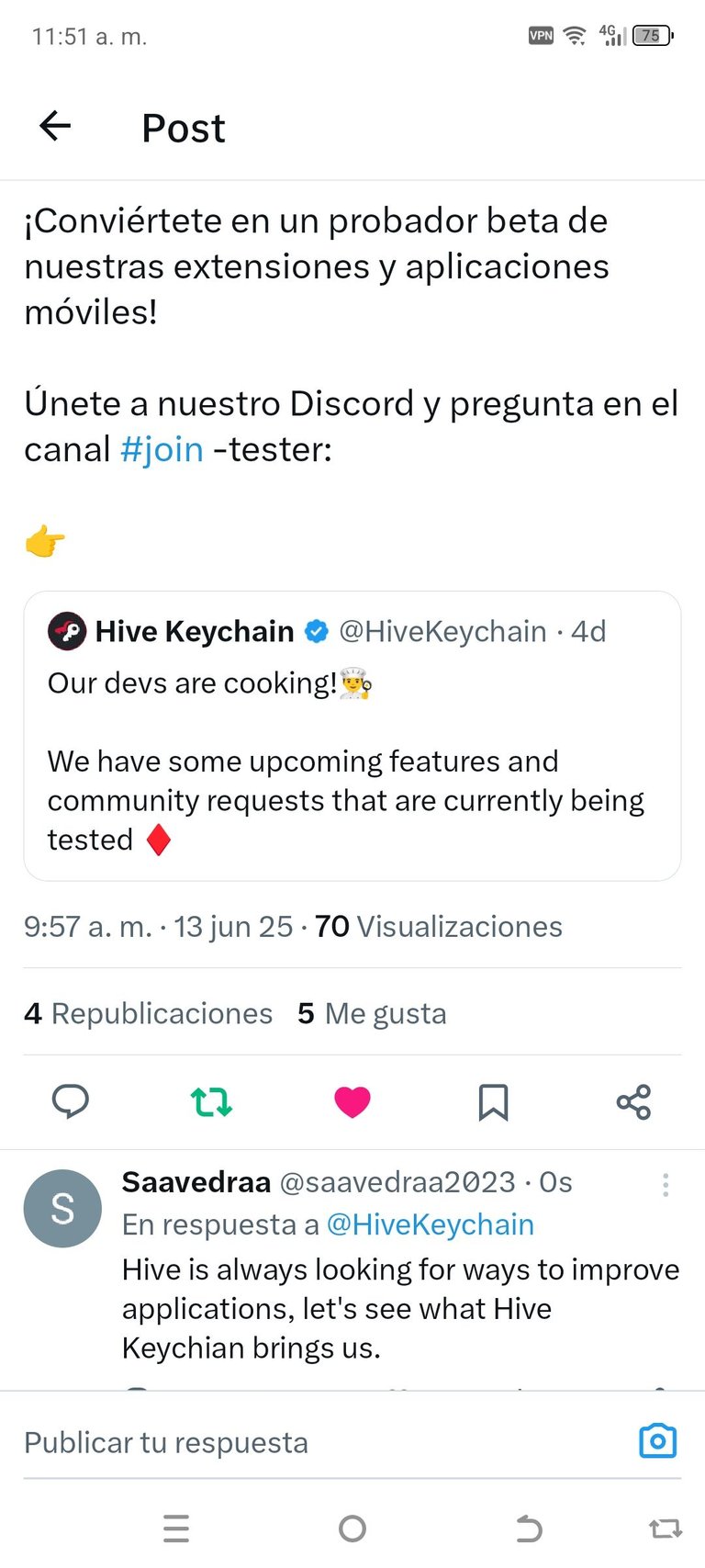Open three-dot menu on Saavedraa's reply
The height and width of the screenshot is (1568, 705).
[666, 1185]
